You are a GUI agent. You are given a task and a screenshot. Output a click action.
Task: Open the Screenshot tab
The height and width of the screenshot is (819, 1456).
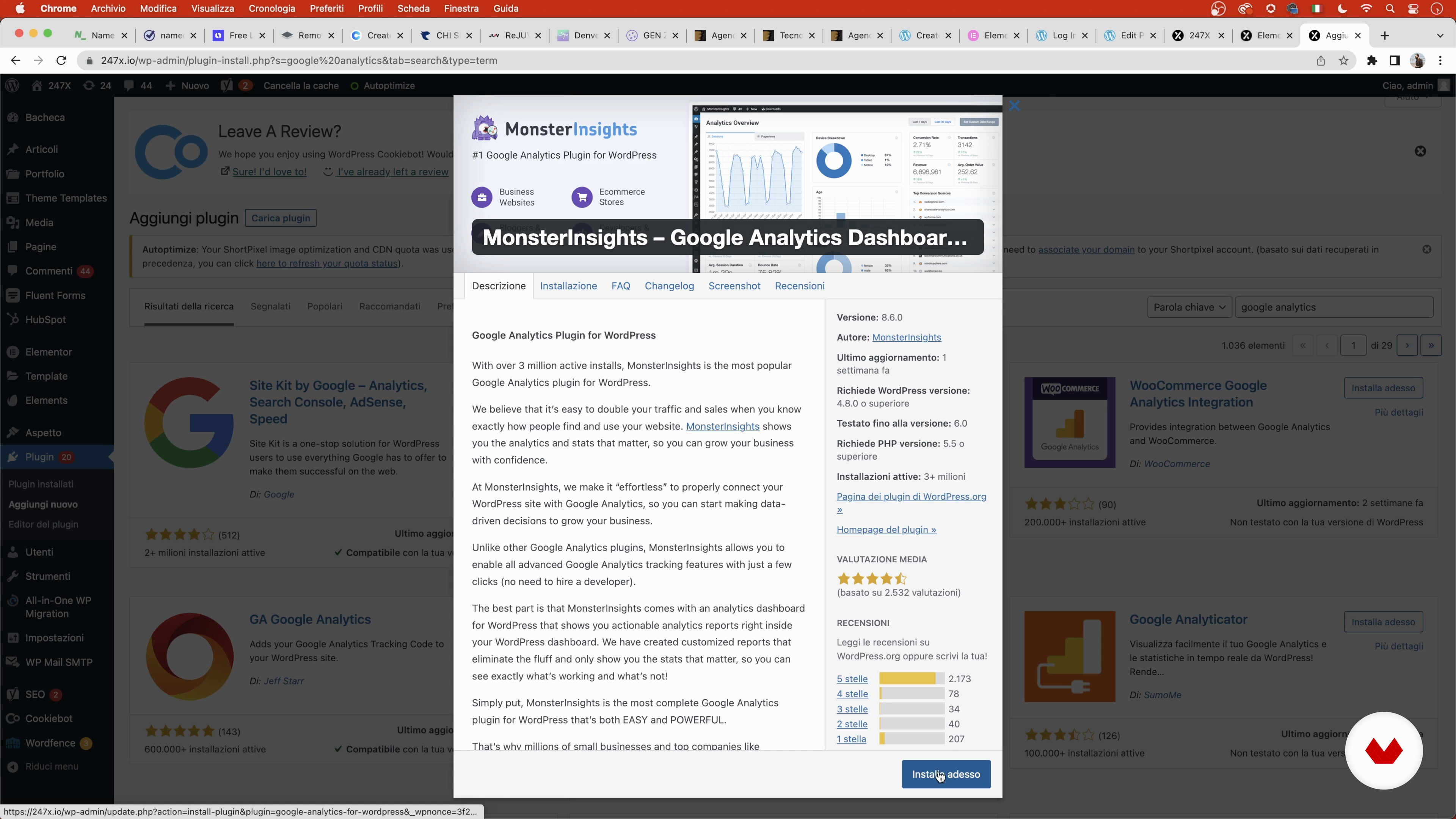(734, 286)
